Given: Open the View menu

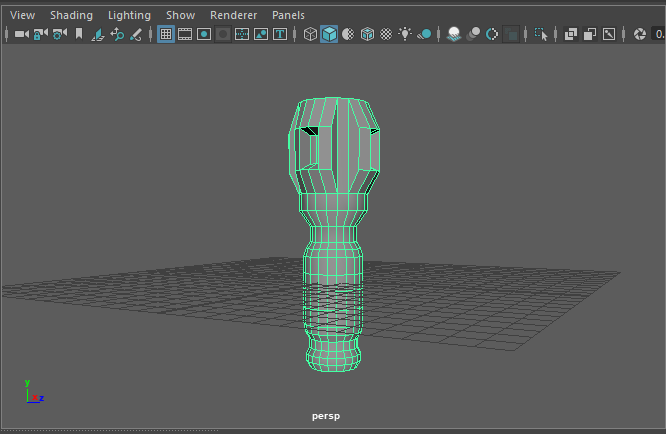Looking at the screenshot, I should click(x=23, y=15).
